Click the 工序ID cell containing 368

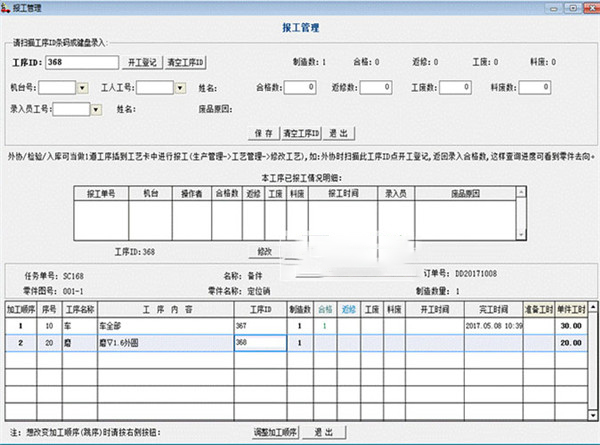pyautogui.click(x=259, y=341)
